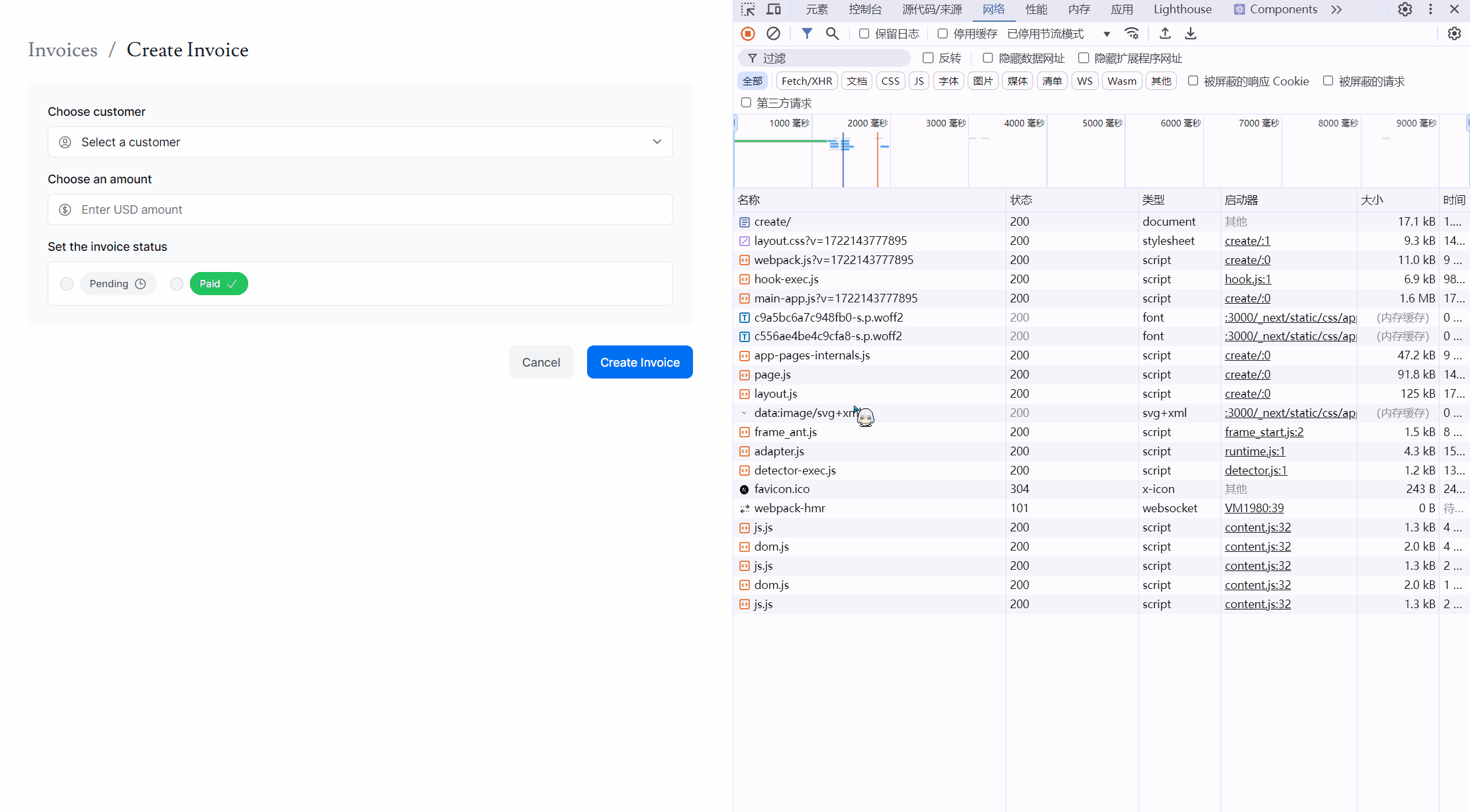Select the Pending status radio button
The image size is (1470, 812).
tap(67, 284)
